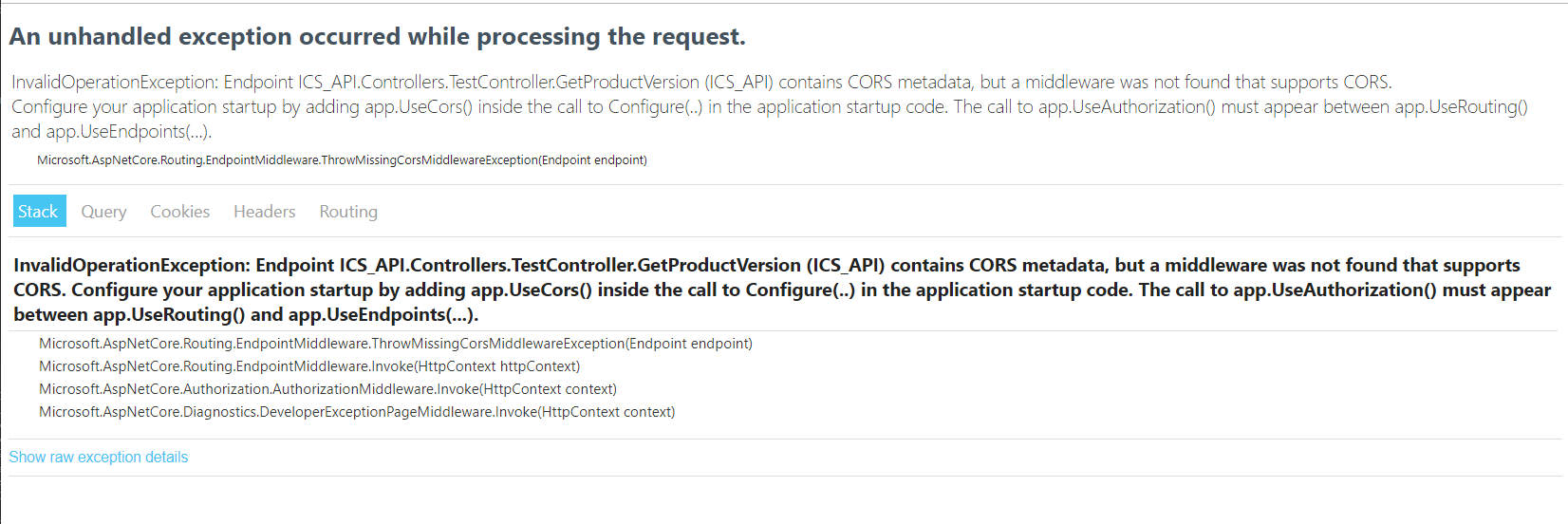Open the Routing tab
1568x524 pixels.
[348, 211]
